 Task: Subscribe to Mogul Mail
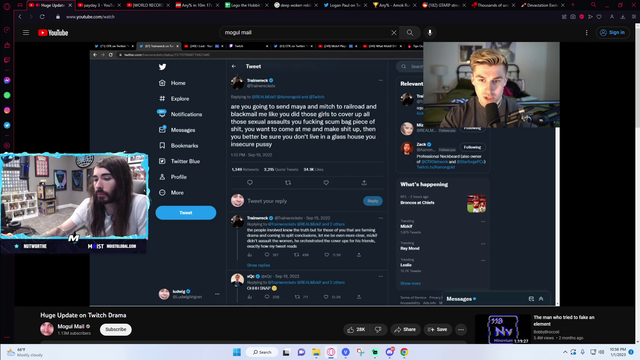pyautogui.click(x=116, y=329)
